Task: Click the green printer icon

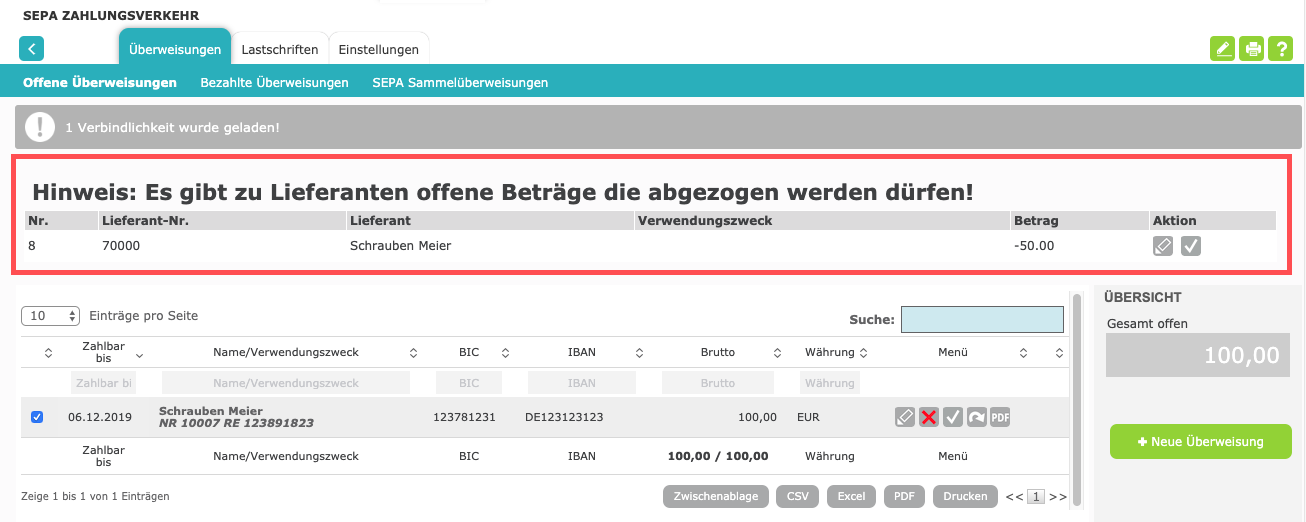Action: pos(1252,49)
